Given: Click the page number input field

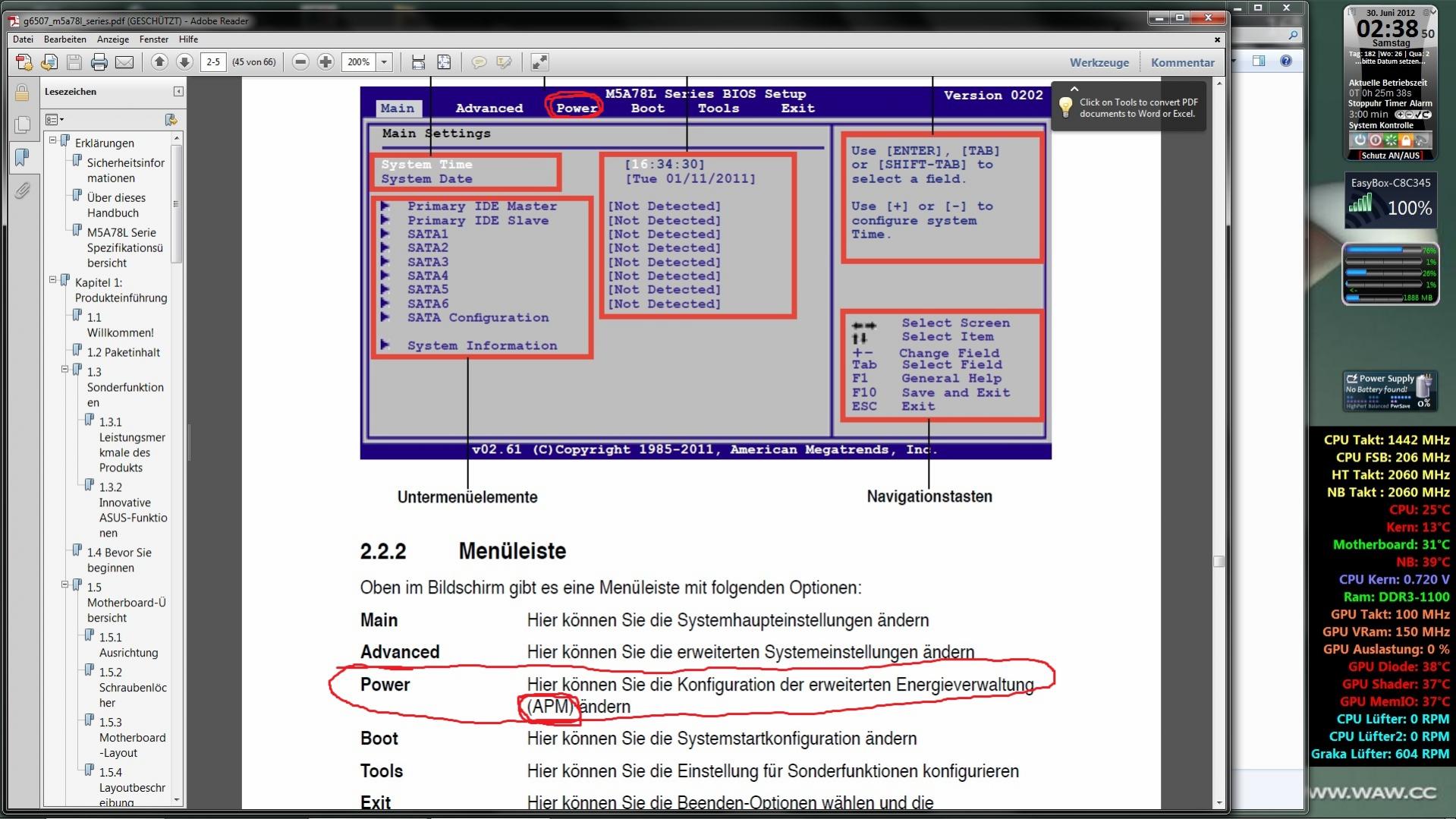Looking at the screenshot, I should tap(213, 62).
